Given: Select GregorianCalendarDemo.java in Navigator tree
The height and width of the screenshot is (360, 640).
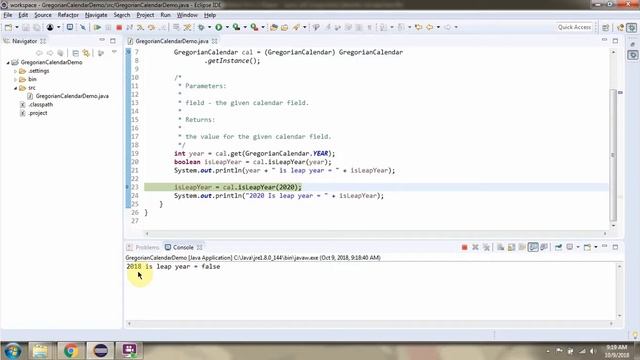Looking at the screenshot, I should [72, 96].
